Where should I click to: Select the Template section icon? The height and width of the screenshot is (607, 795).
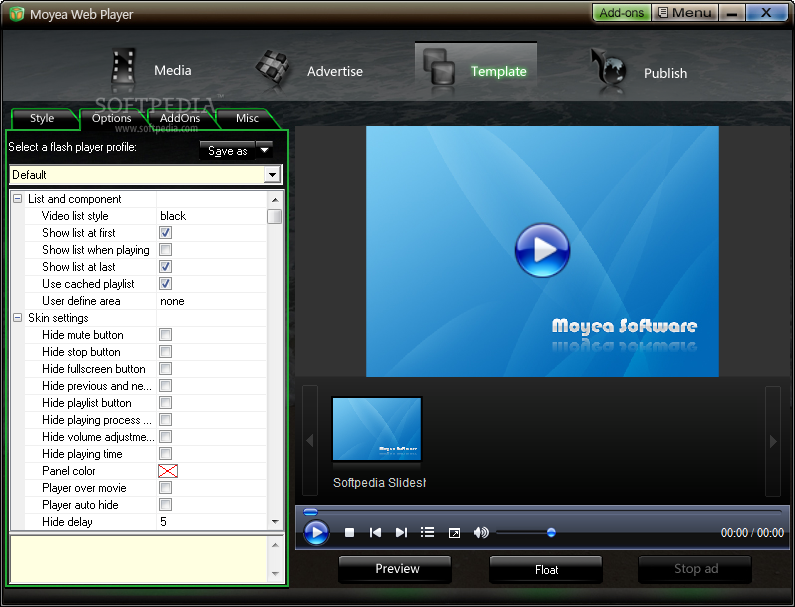coord(439,67)
